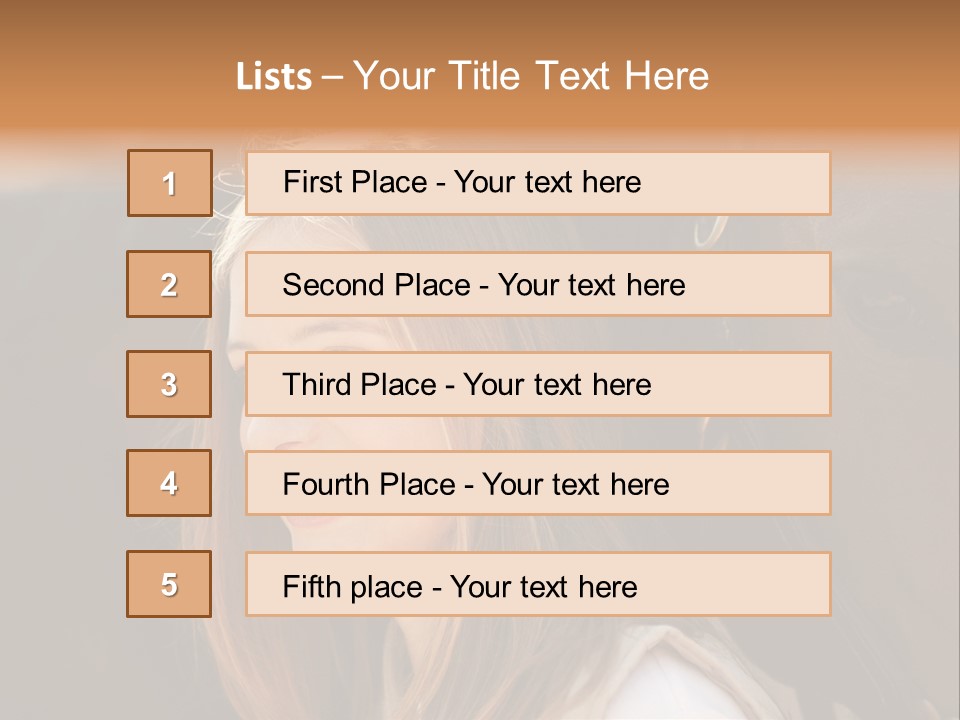Viewport: 960px width, 720px height.
Task: Click the bold word "Lists" in the title
Action: pyautogui.click(x=273, y=77)
